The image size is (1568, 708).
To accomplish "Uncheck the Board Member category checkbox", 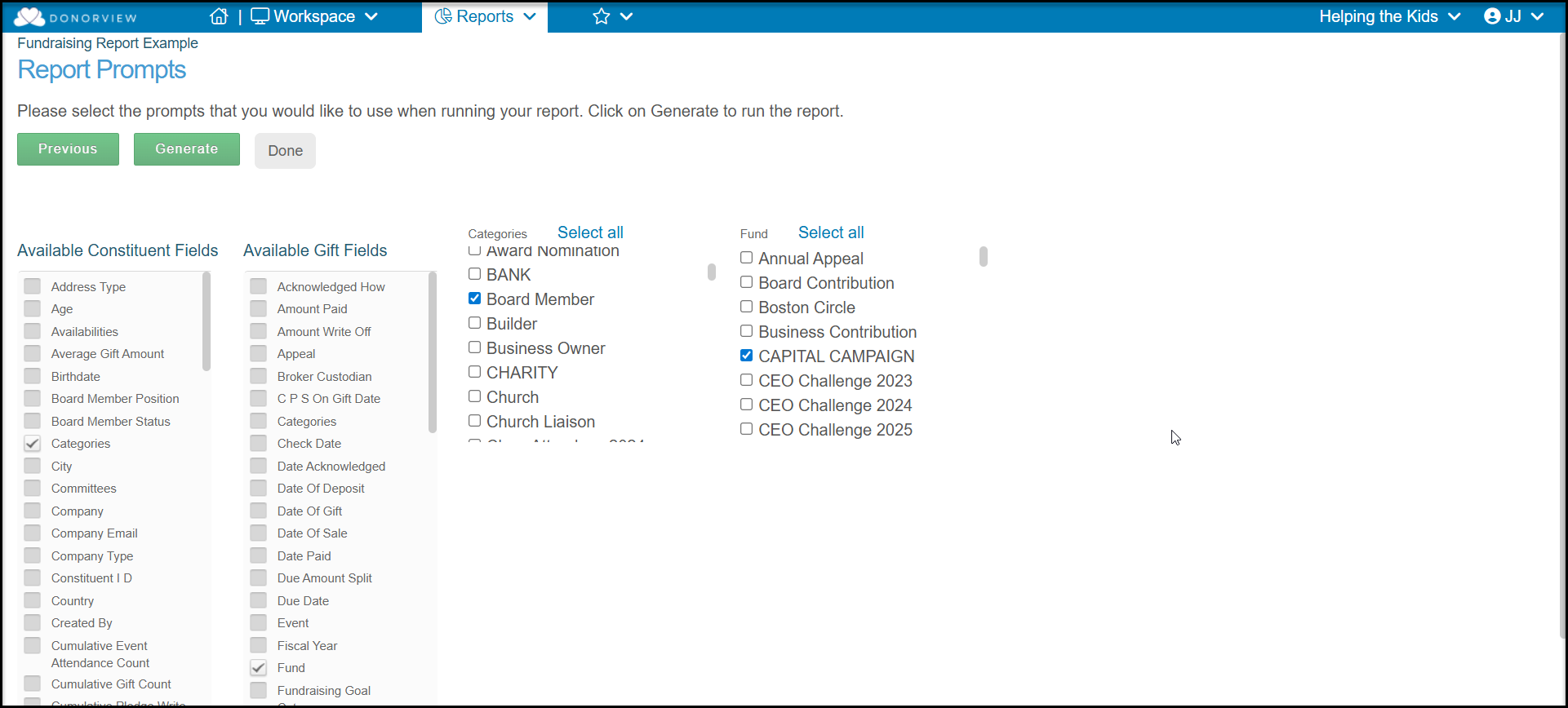I will 474,299.
